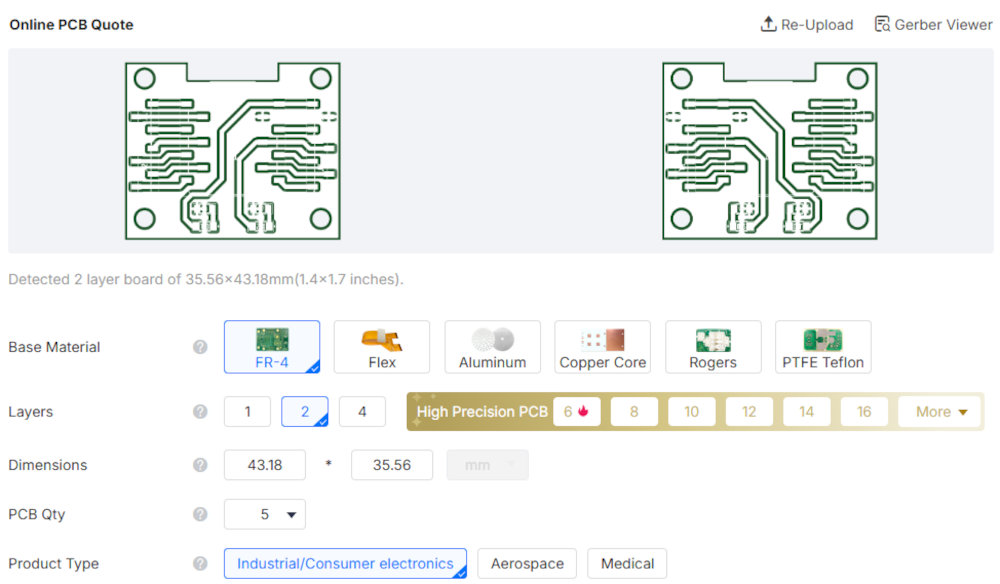Select the Medical product type

point(627,564)
